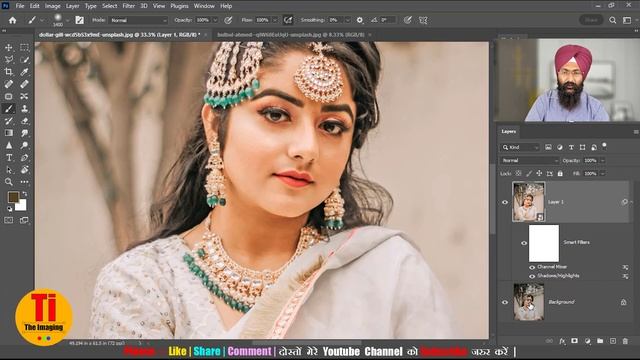Swap foreground and background colors icon

(24, 194)
